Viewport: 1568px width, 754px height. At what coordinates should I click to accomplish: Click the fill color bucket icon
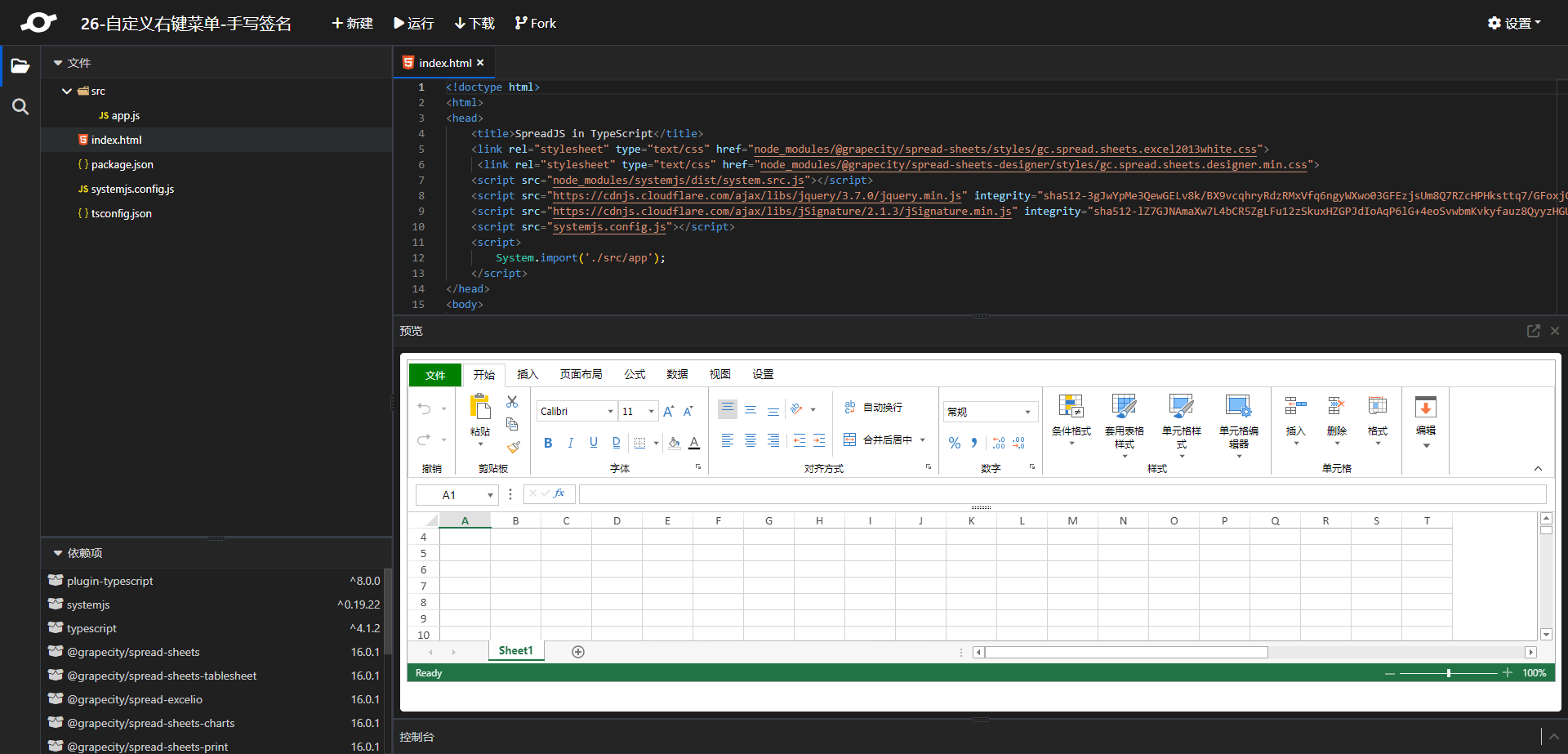tap(674, 443)
